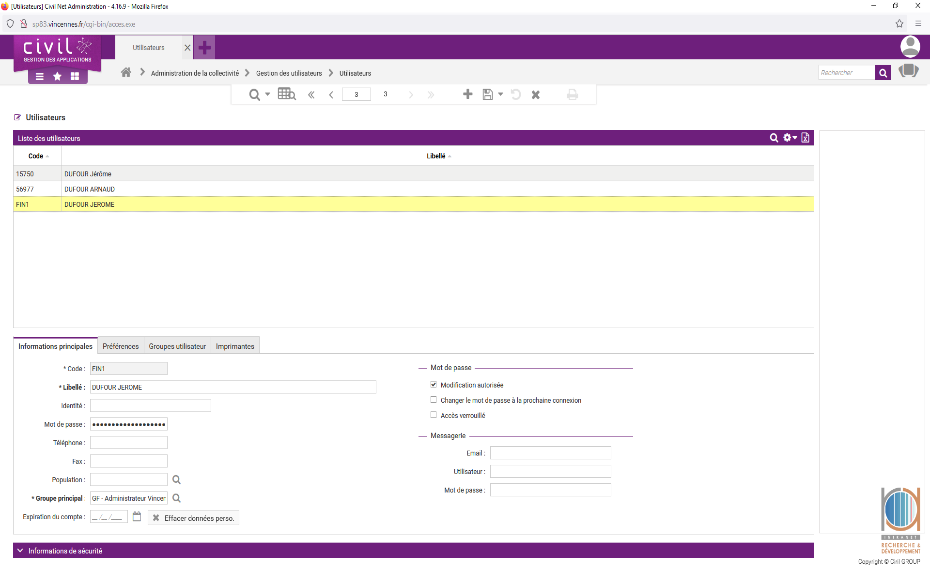930x566 pixels.
Task: Expand Informations de sécurité section
Action: tap(413, 551)
